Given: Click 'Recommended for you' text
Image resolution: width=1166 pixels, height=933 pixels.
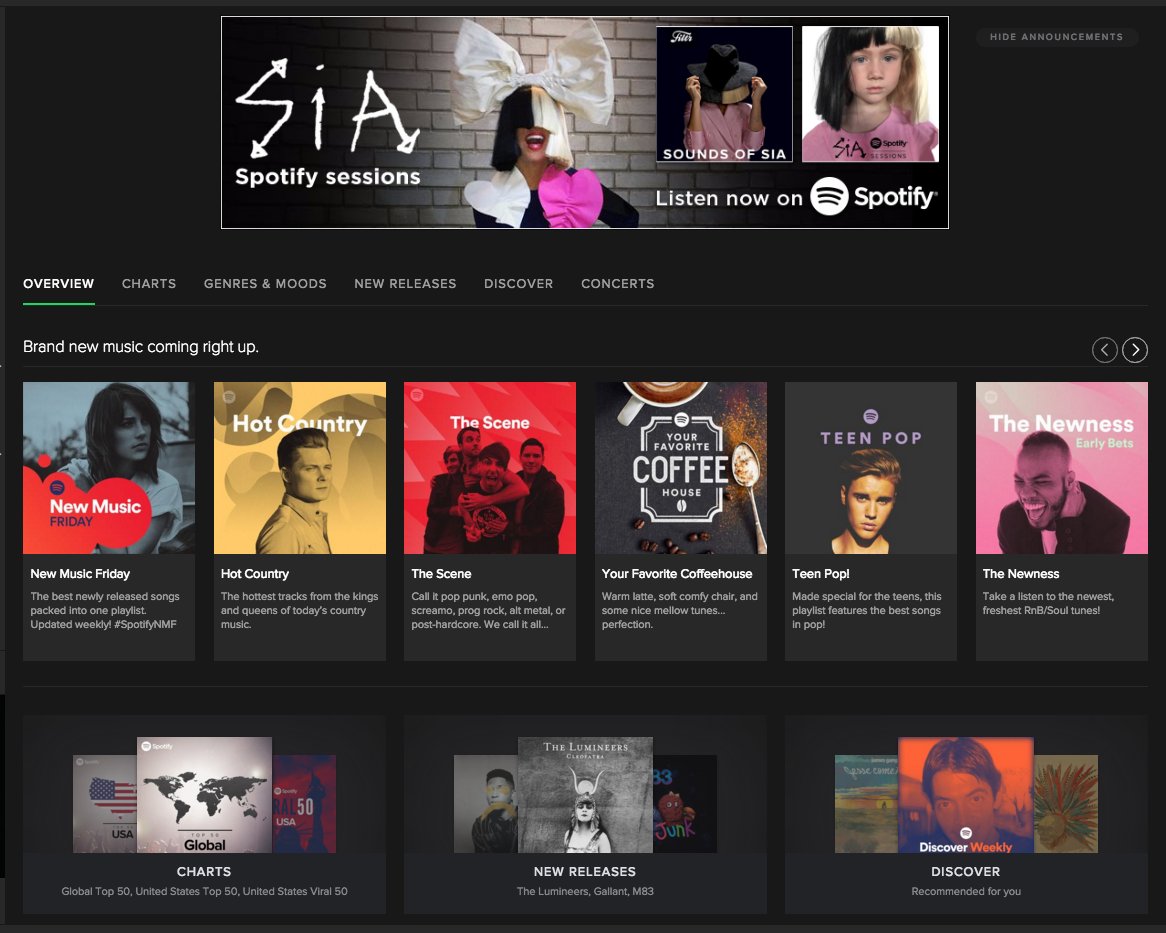Looking at the screenshot, I should [966, 891].
